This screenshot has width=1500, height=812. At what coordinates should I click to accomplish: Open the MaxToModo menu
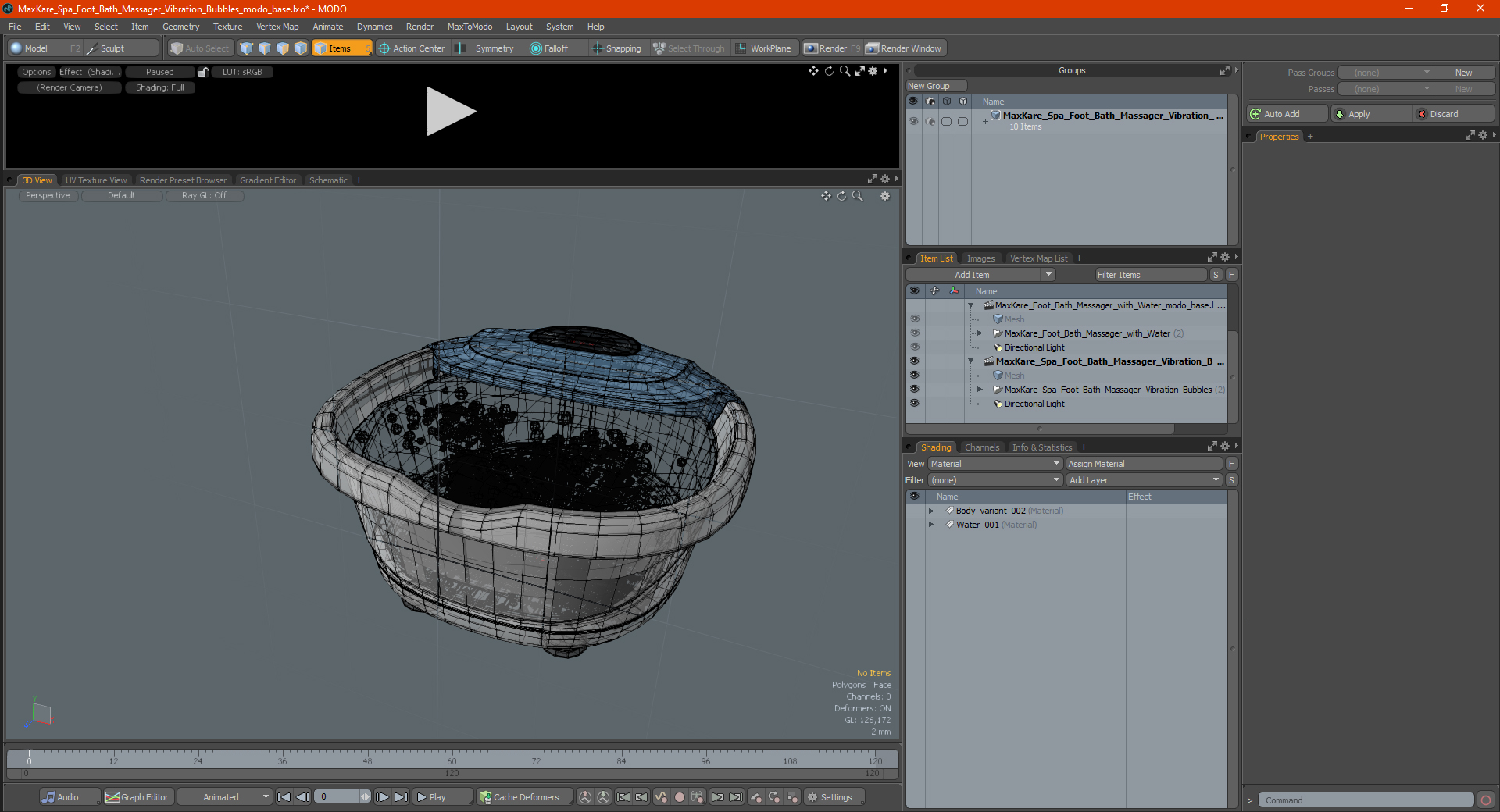470,27
